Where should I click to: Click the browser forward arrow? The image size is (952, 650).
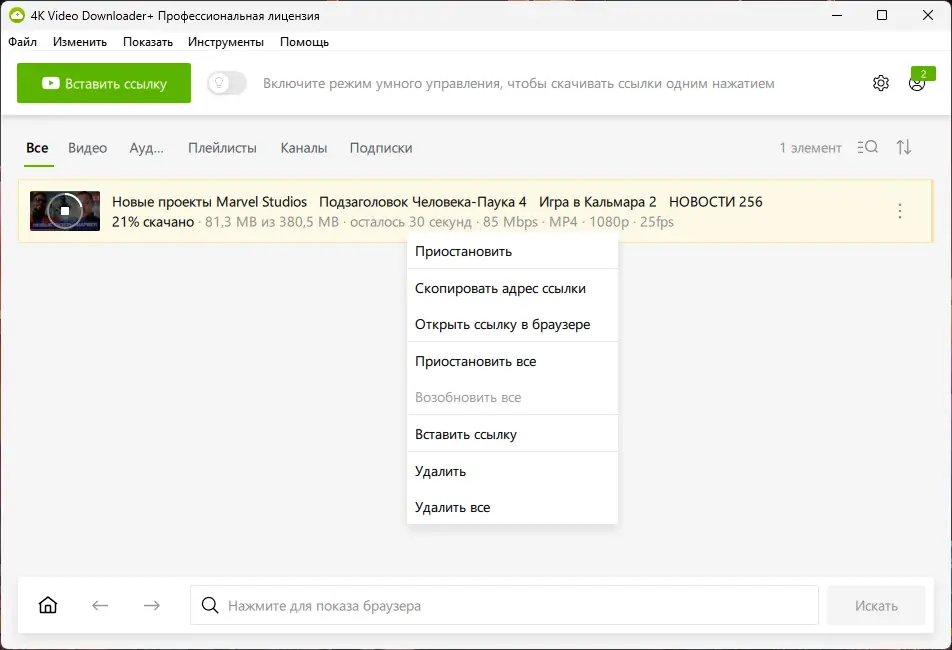152,605
